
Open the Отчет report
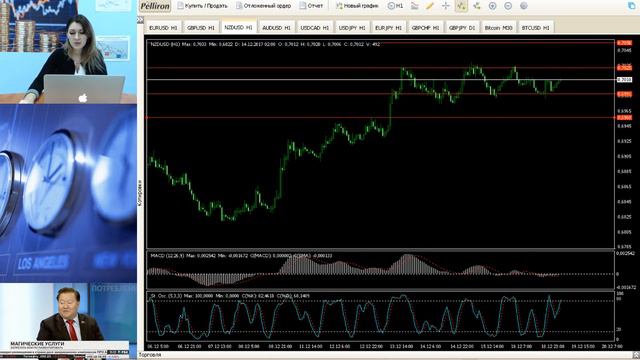click(311, 6)
